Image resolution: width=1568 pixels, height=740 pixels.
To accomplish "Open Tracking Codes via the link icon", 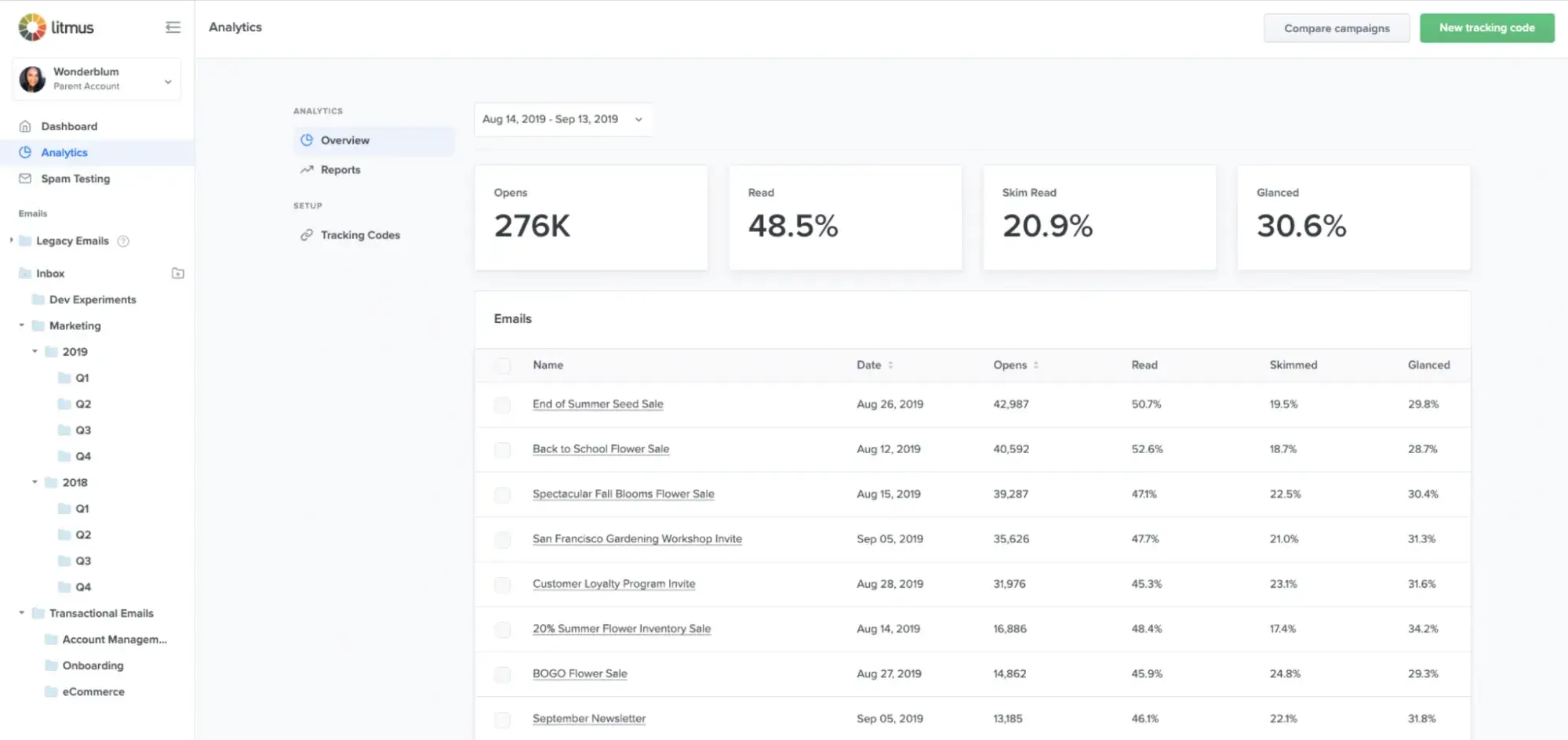I will click(307, 234).
